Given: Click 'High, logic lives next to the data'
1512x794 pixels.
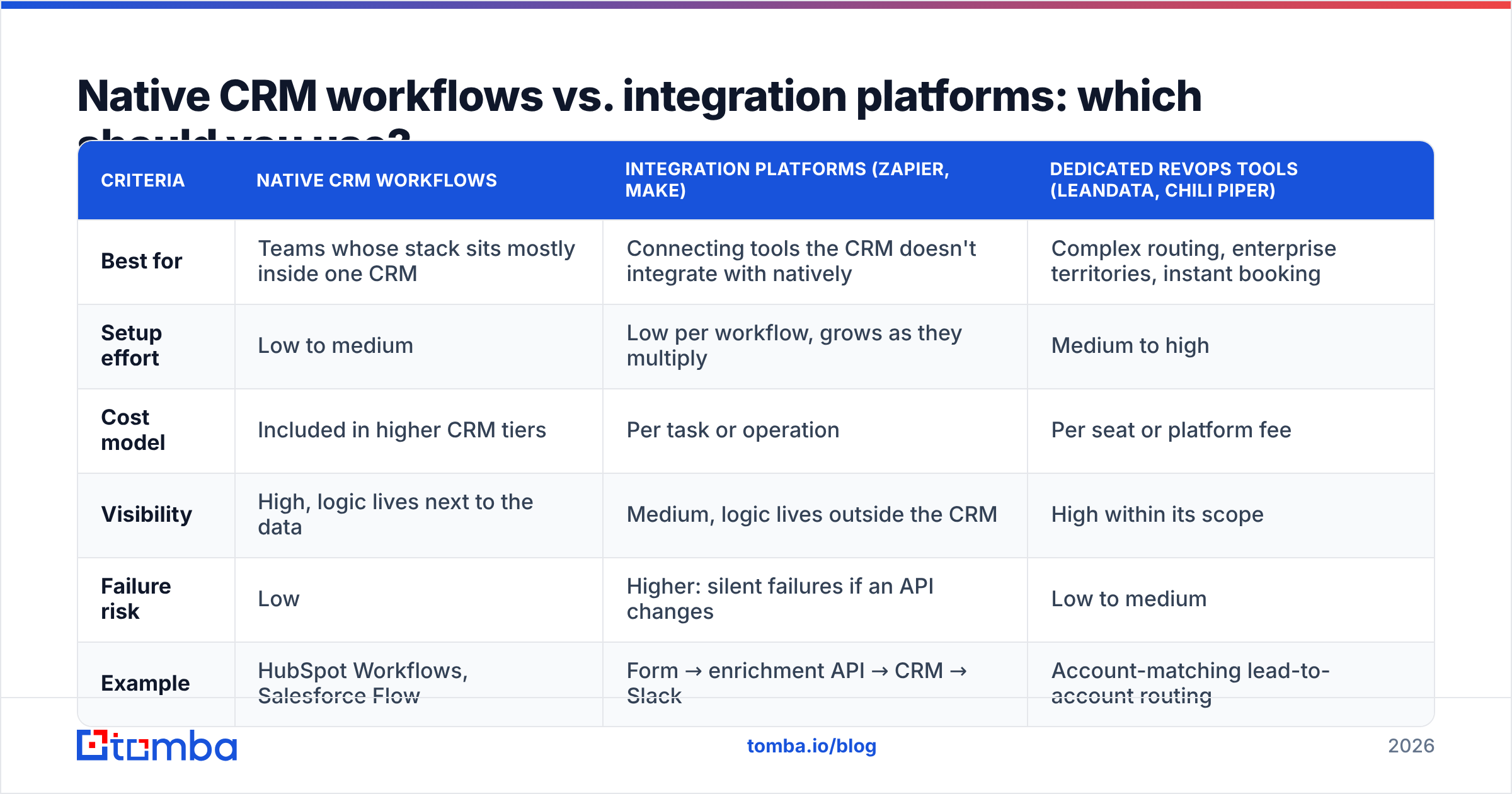Looking at the screenshot, I should coord(396,514).
